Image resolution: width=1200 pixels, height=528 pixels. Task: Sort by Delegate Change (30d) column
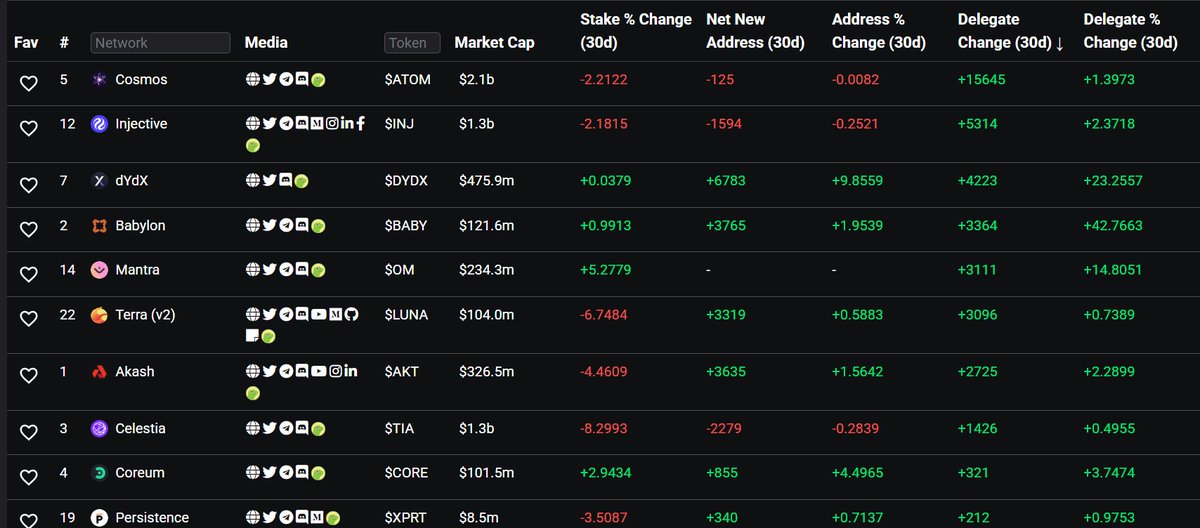pos(1010,31)
